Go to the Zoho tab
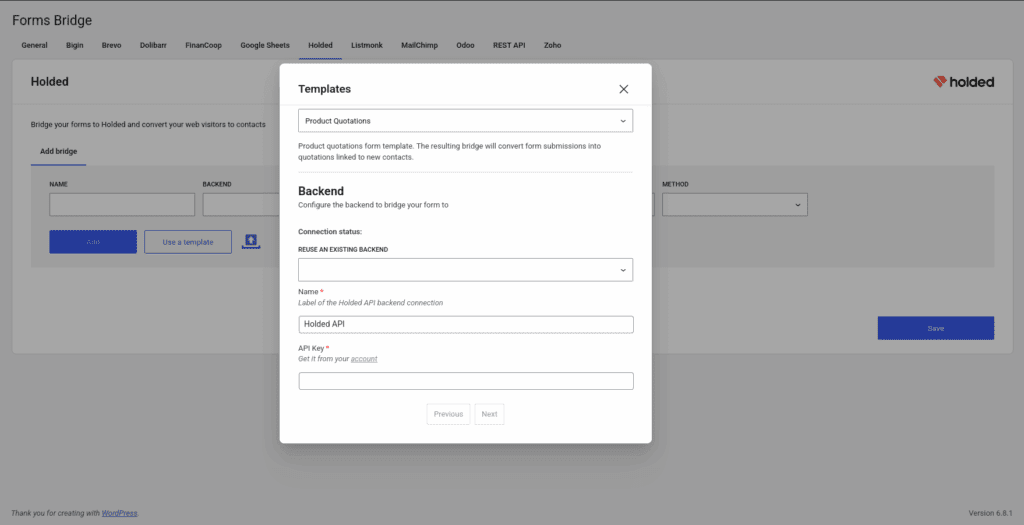The width and height of the screenshot is (1024, 525). coord(552,45)
